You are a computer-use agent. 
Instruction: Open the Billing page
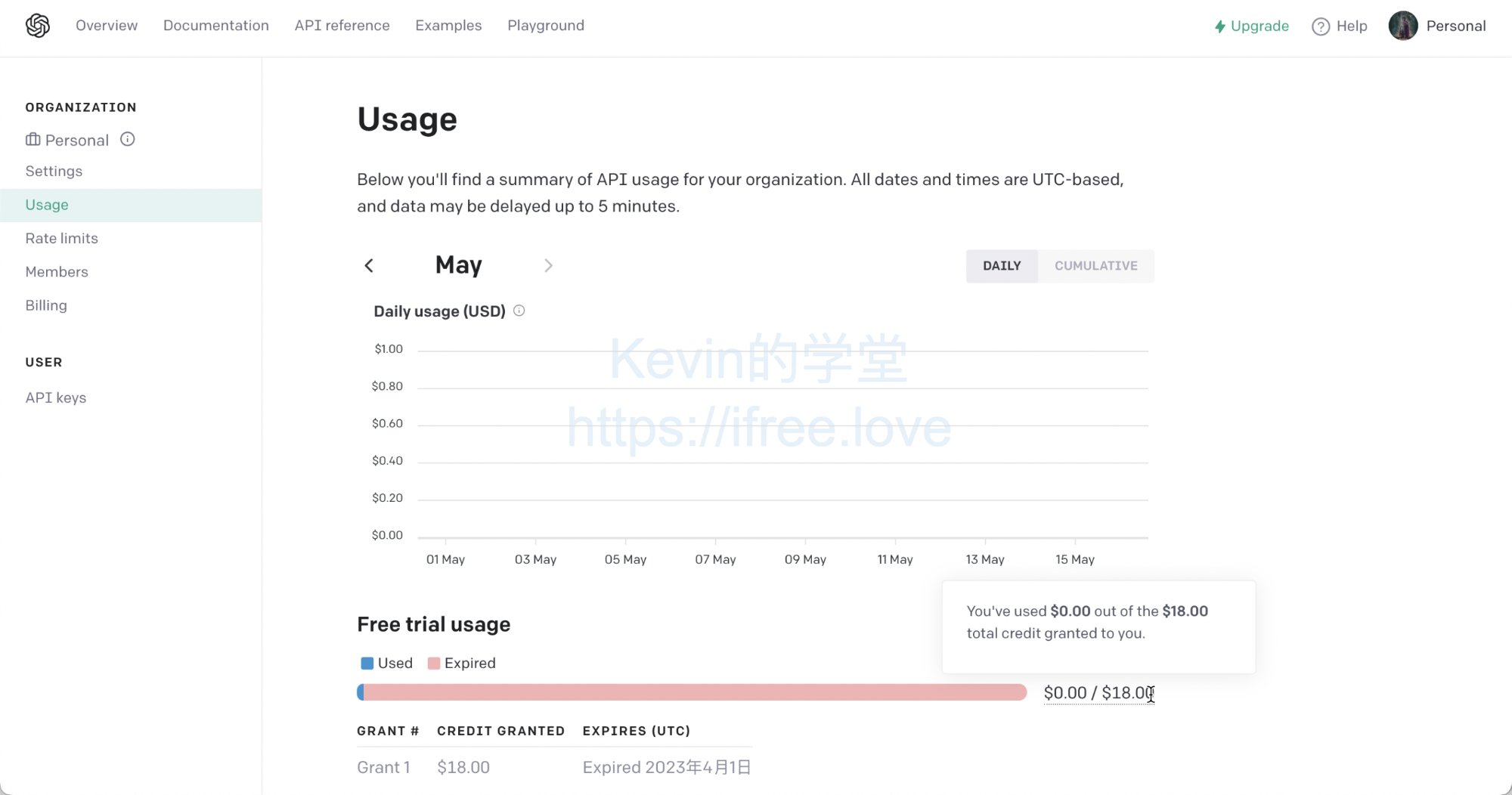click(46, 305)
